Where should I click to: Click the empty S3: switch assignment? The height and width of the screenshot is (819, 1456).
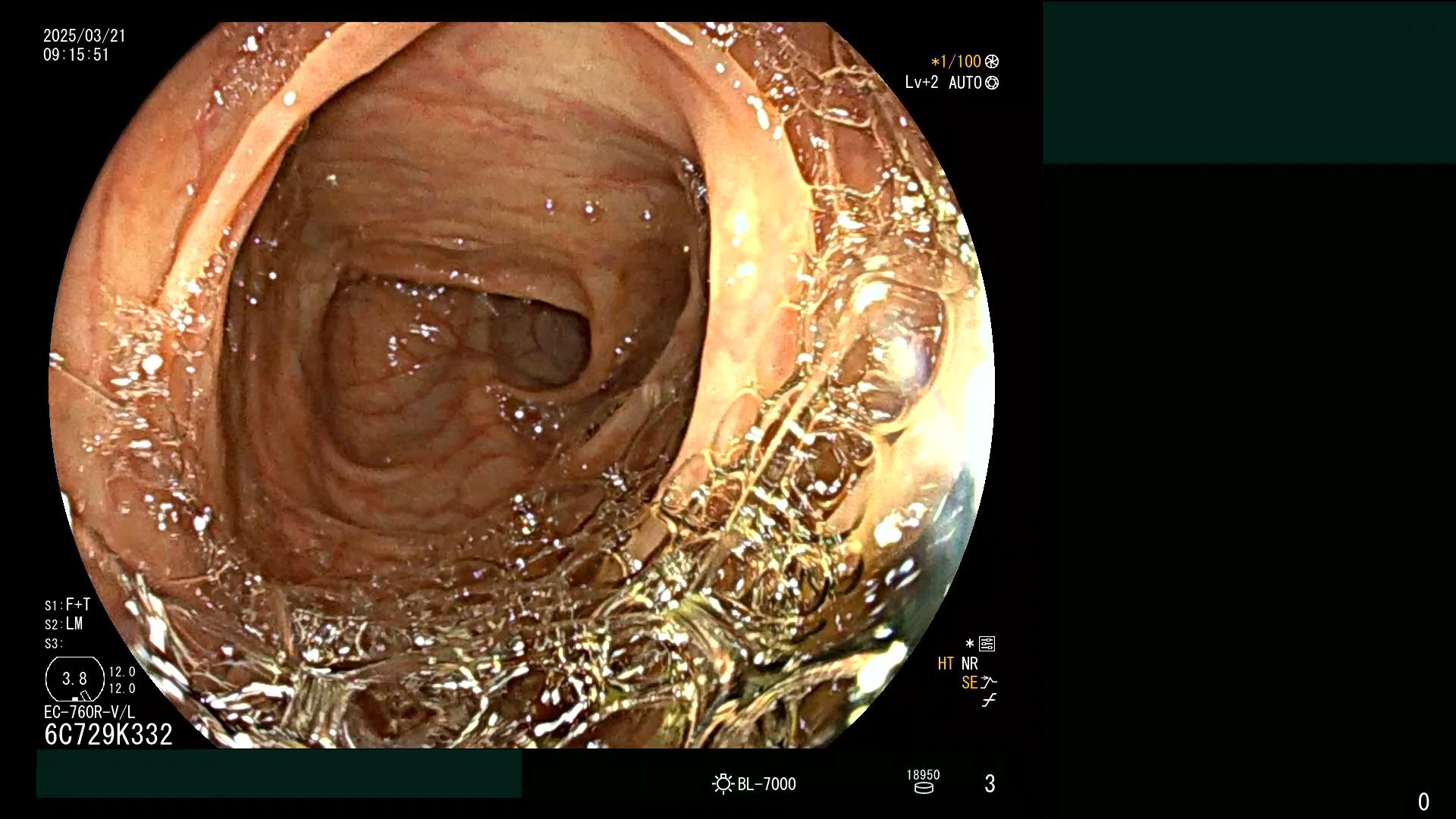coord(54,644)
